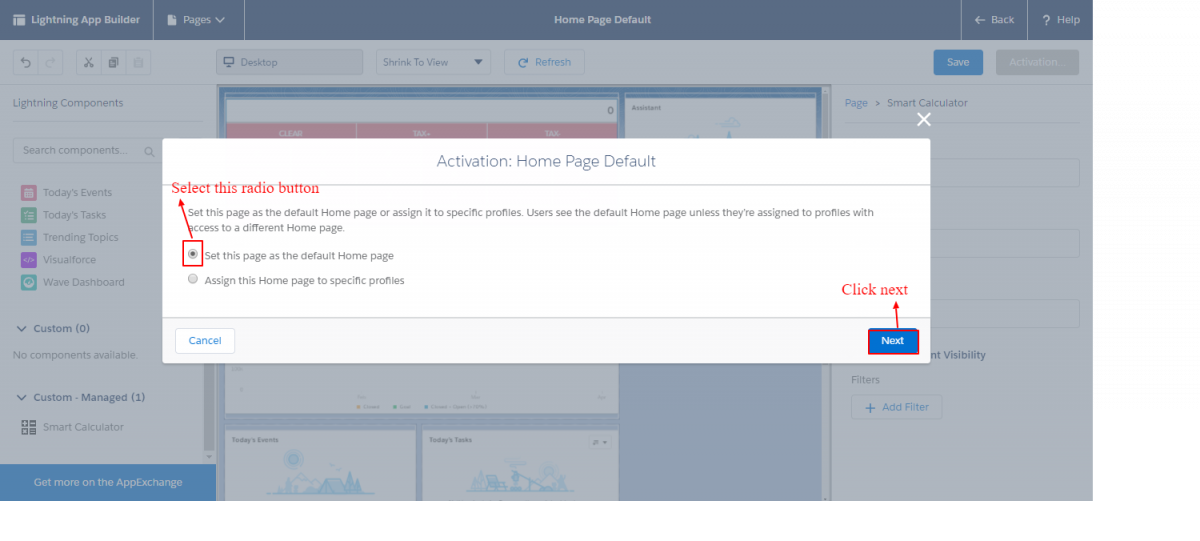Click the Add Filter button
The height and width of the screenshot is (541, 1200).
[x=896, y=407]
